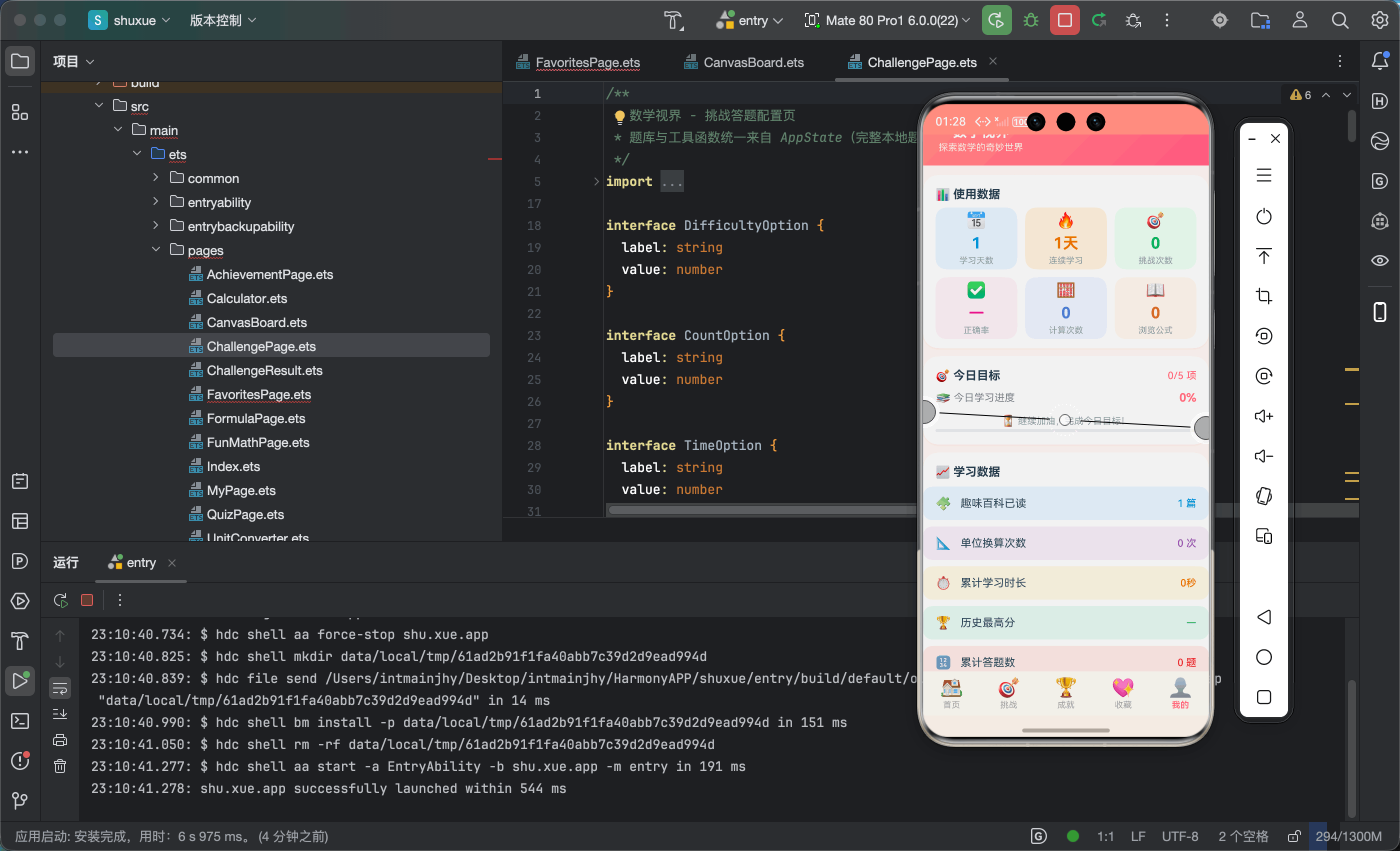Decrease emulator volume speaker minus icon

tap(1263, 455)
